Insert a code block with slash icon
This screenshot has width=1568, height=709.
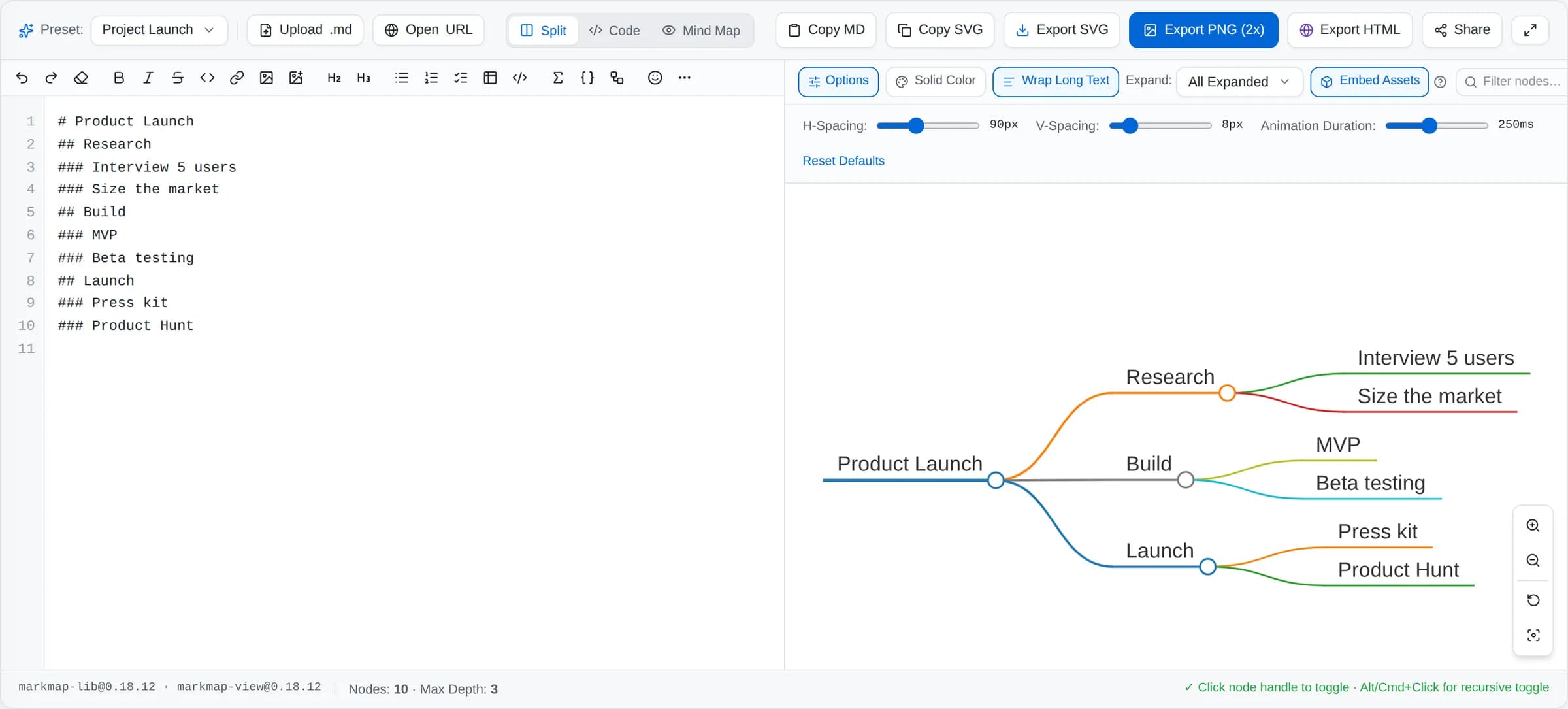520,78
